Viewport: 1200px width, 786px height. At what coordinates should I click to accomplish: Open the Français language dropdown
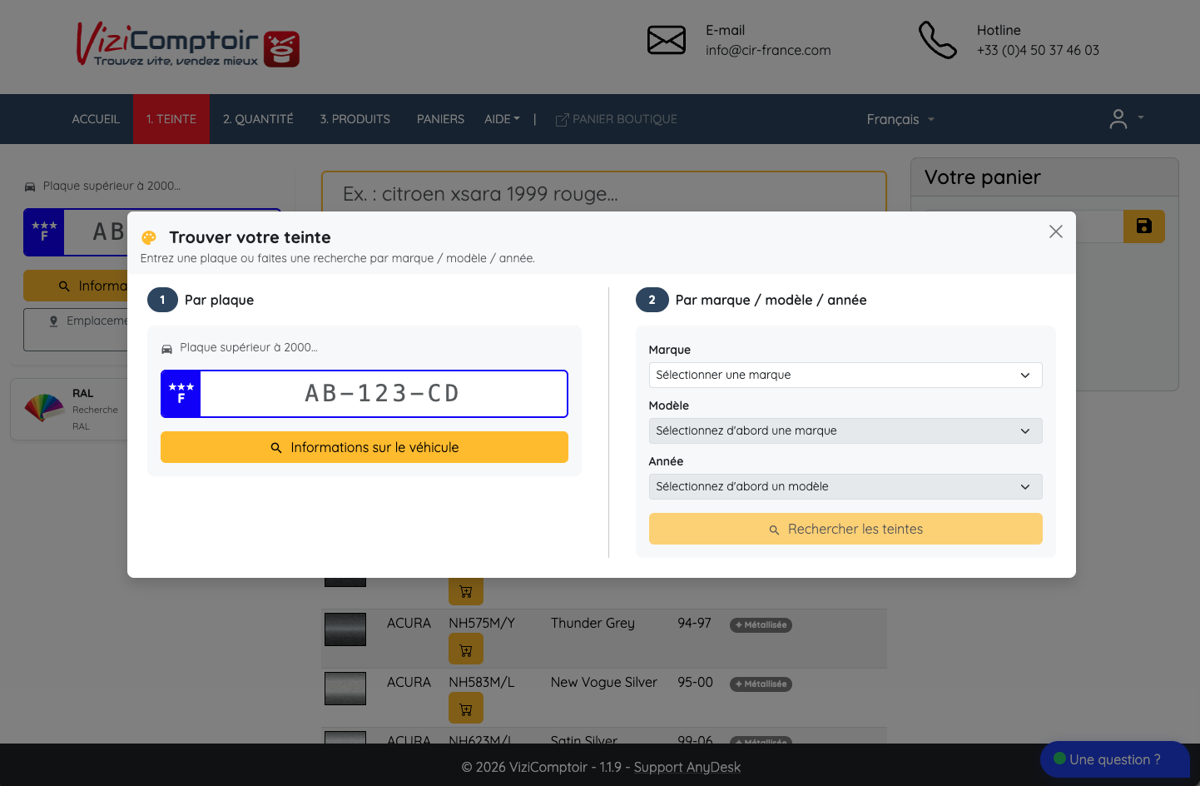(x=900, y=119)
